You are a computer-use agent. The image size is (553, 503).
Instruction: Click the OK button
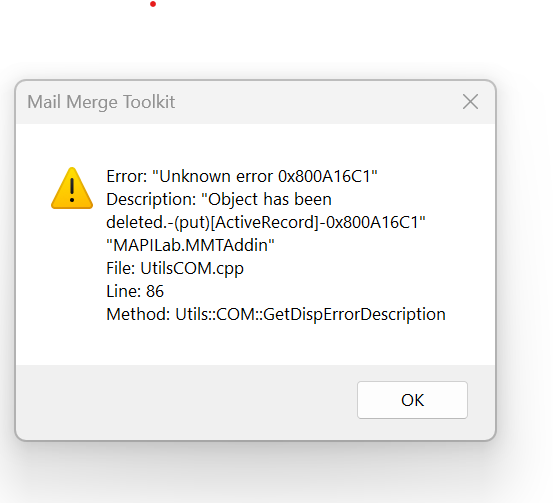click(412, 400)
